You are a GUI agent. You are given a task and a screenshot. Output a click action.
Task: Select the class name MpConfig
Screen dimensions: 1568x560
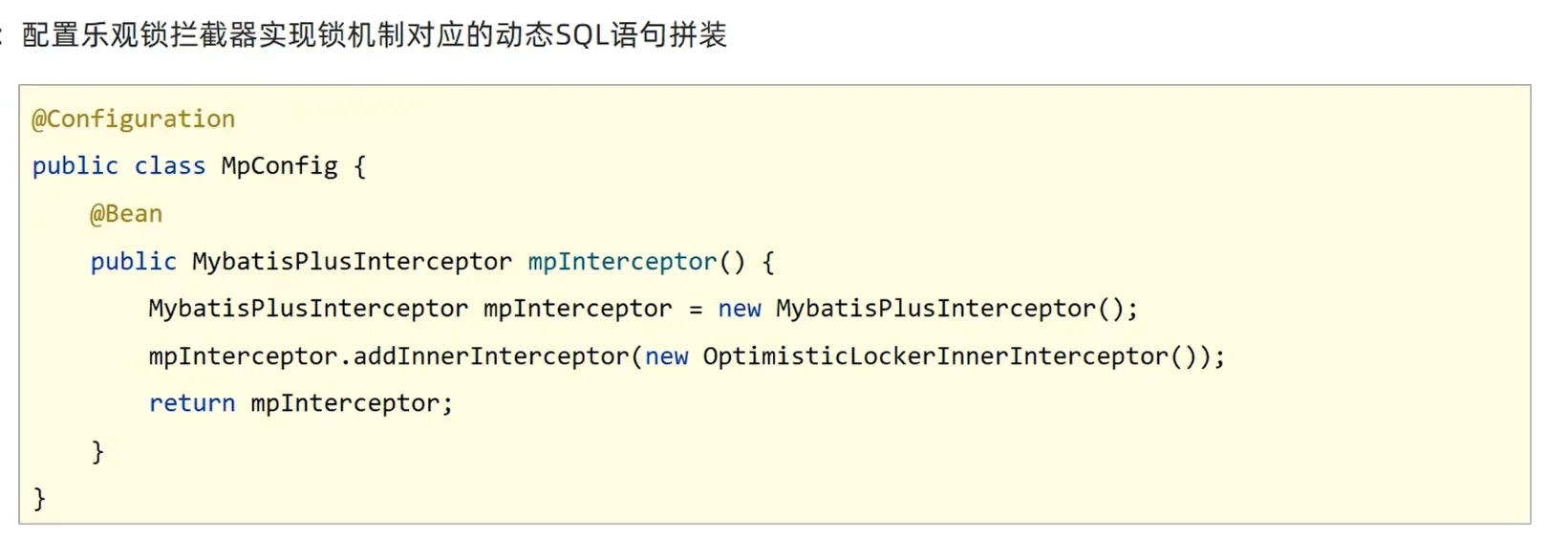click(279, 166)
